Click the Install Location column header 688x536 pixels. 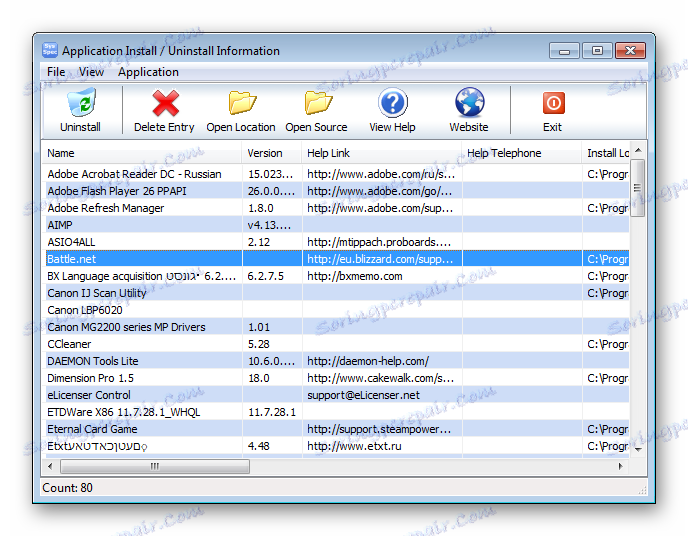pos(606,153)
